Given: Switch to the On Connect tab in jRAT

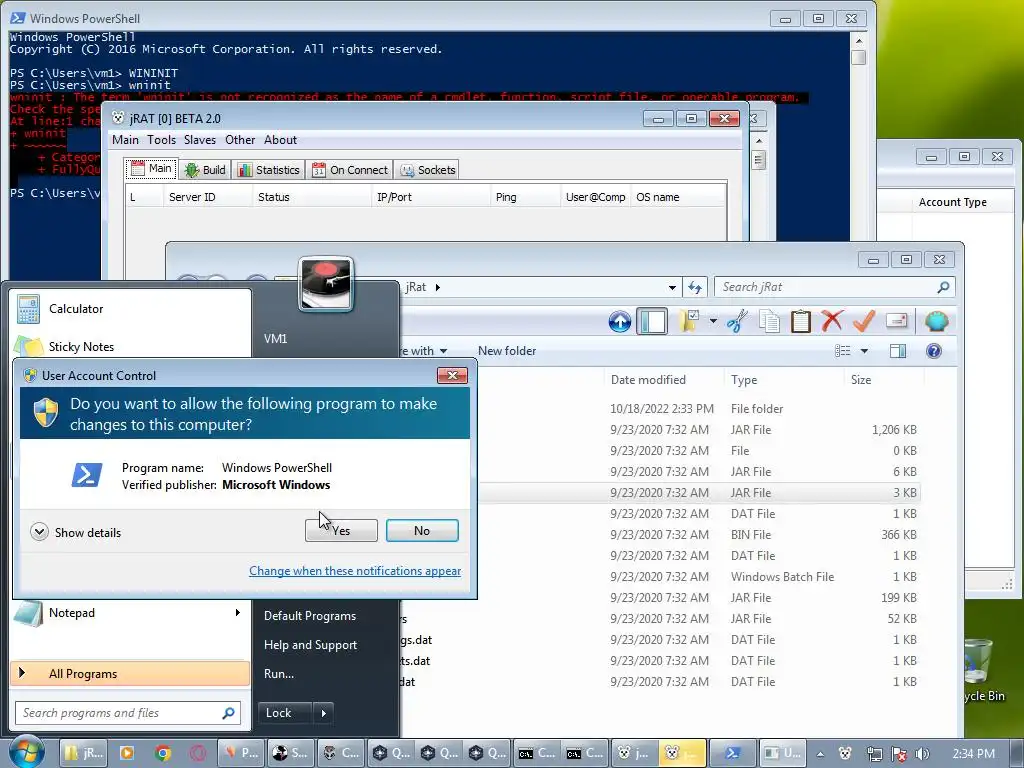Looking at the screenshot, I should click(x=350, y=170).
